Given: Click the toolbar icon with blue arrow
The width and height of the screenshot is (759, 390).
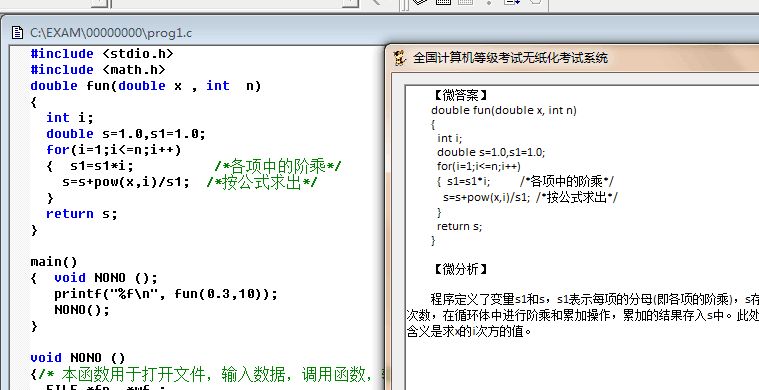Looking at the screenshot, I should pyautogui.click(x=512, y=2).
